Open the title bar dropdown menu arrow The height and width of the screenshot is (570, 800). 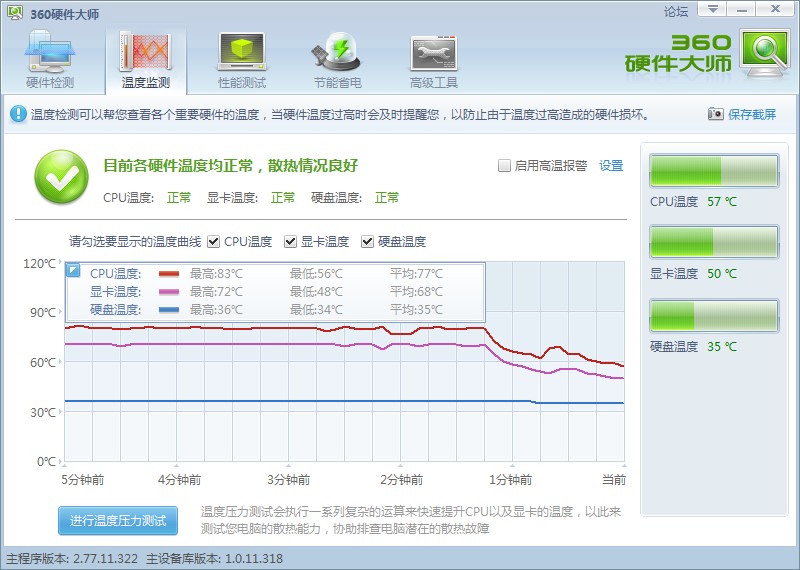[712, 9]
